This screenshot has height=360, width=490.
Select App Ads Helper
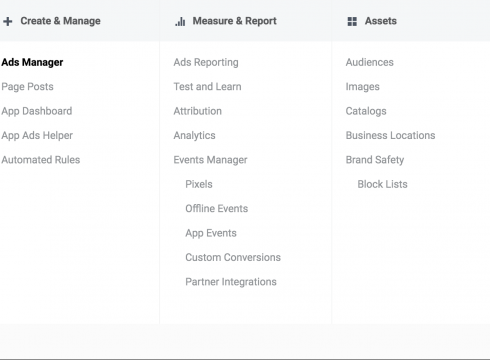click(x=37, y=135)
